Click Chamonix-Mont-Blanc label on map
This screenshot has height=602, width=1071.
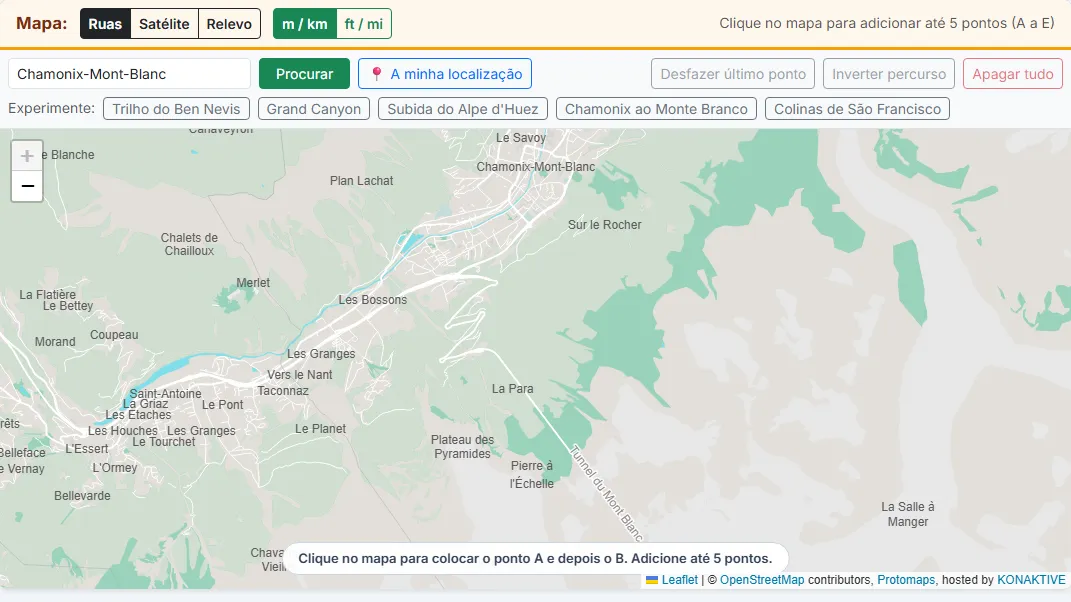pyautogui.click(x=536, y=167)
